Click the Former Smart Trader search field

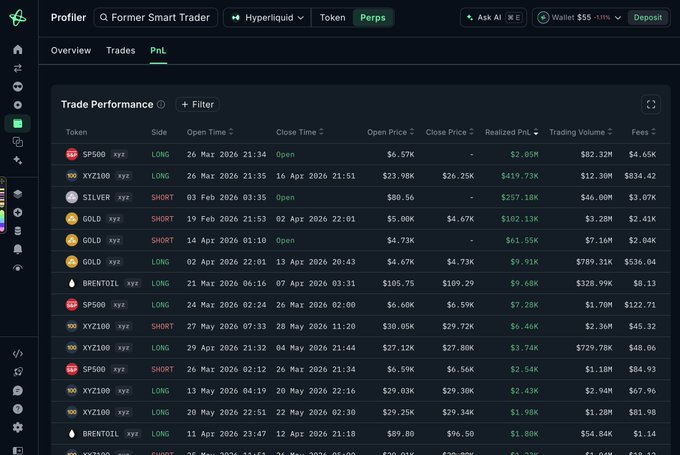156,18
